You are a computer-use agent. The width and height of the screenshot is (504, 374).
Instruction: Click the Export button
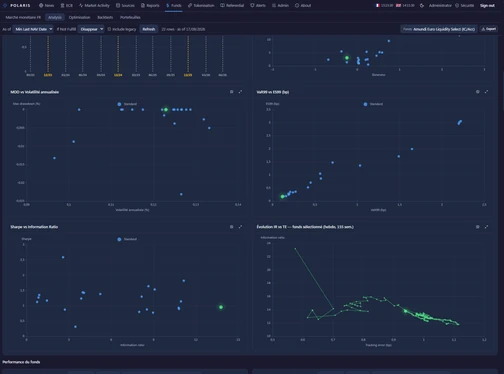[x=489, y=29]
